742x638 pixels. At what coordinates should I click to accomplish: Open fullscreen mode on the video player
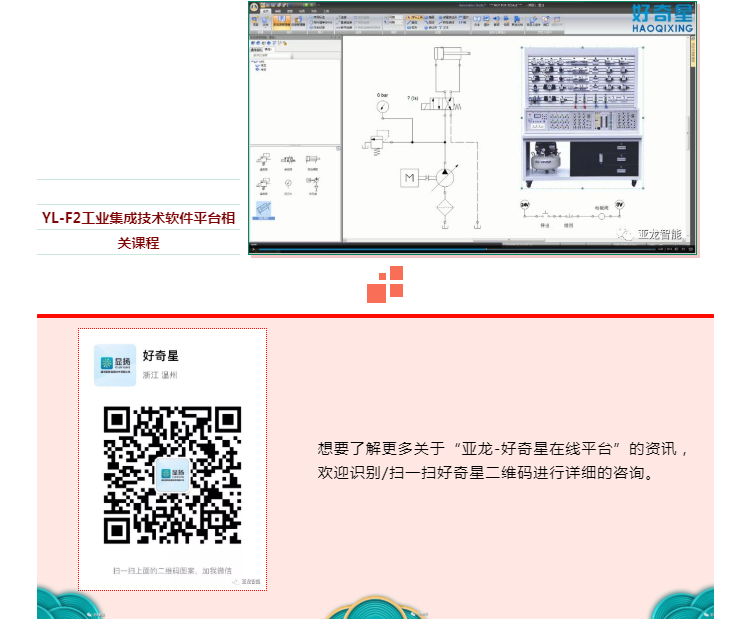tap(691, 249)
